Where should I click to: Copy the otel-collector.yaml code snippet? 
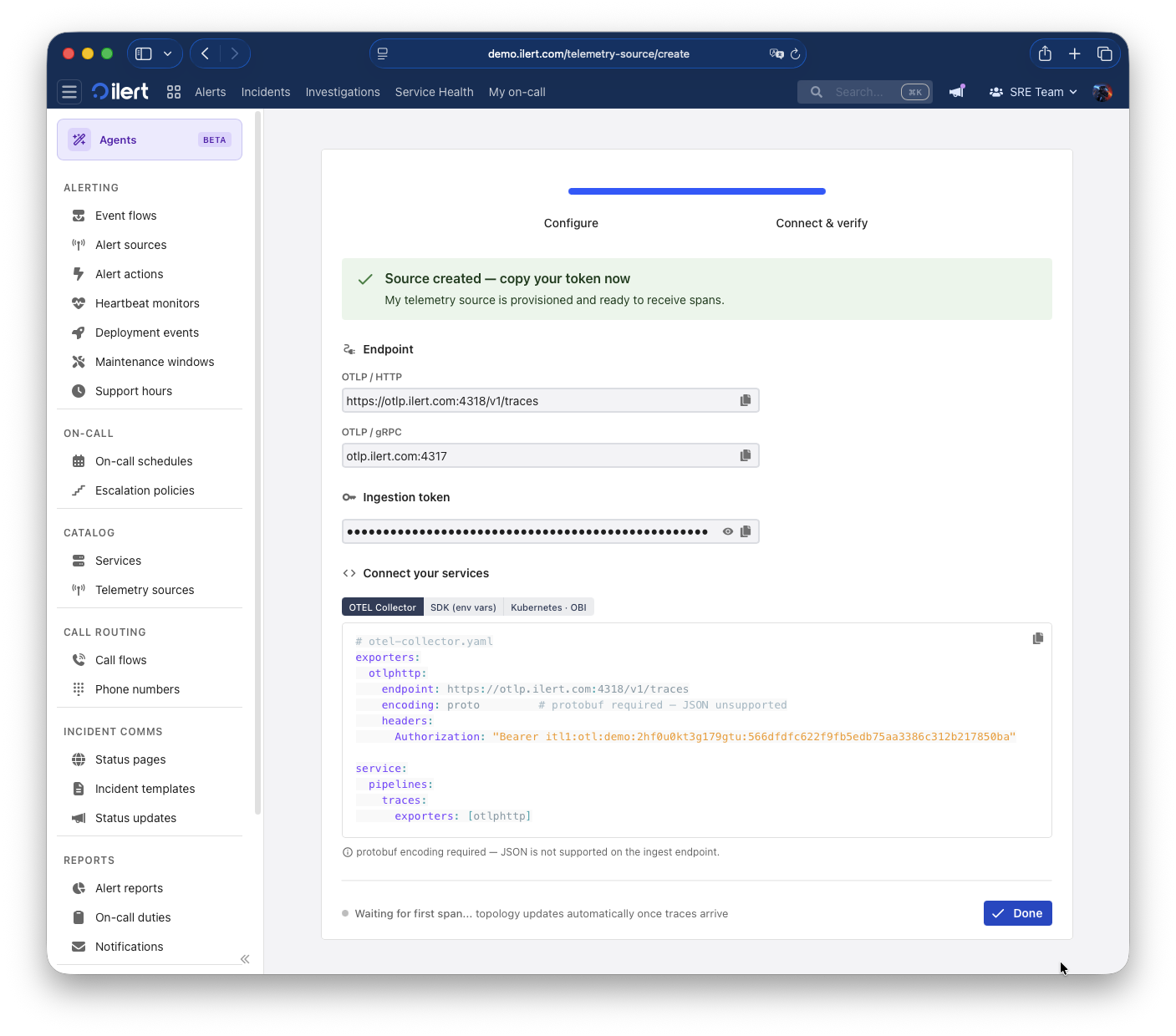click(1038, 638)
